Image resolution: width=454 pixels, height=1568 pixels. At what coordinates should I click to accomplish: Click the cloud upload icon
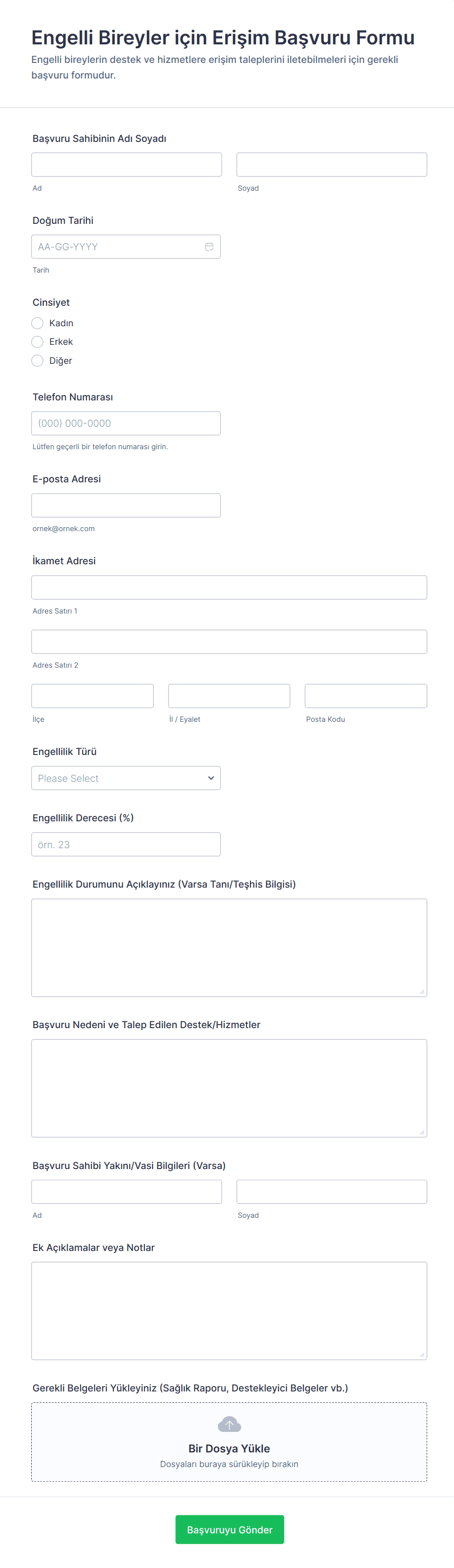click(x=229, y=1424)
